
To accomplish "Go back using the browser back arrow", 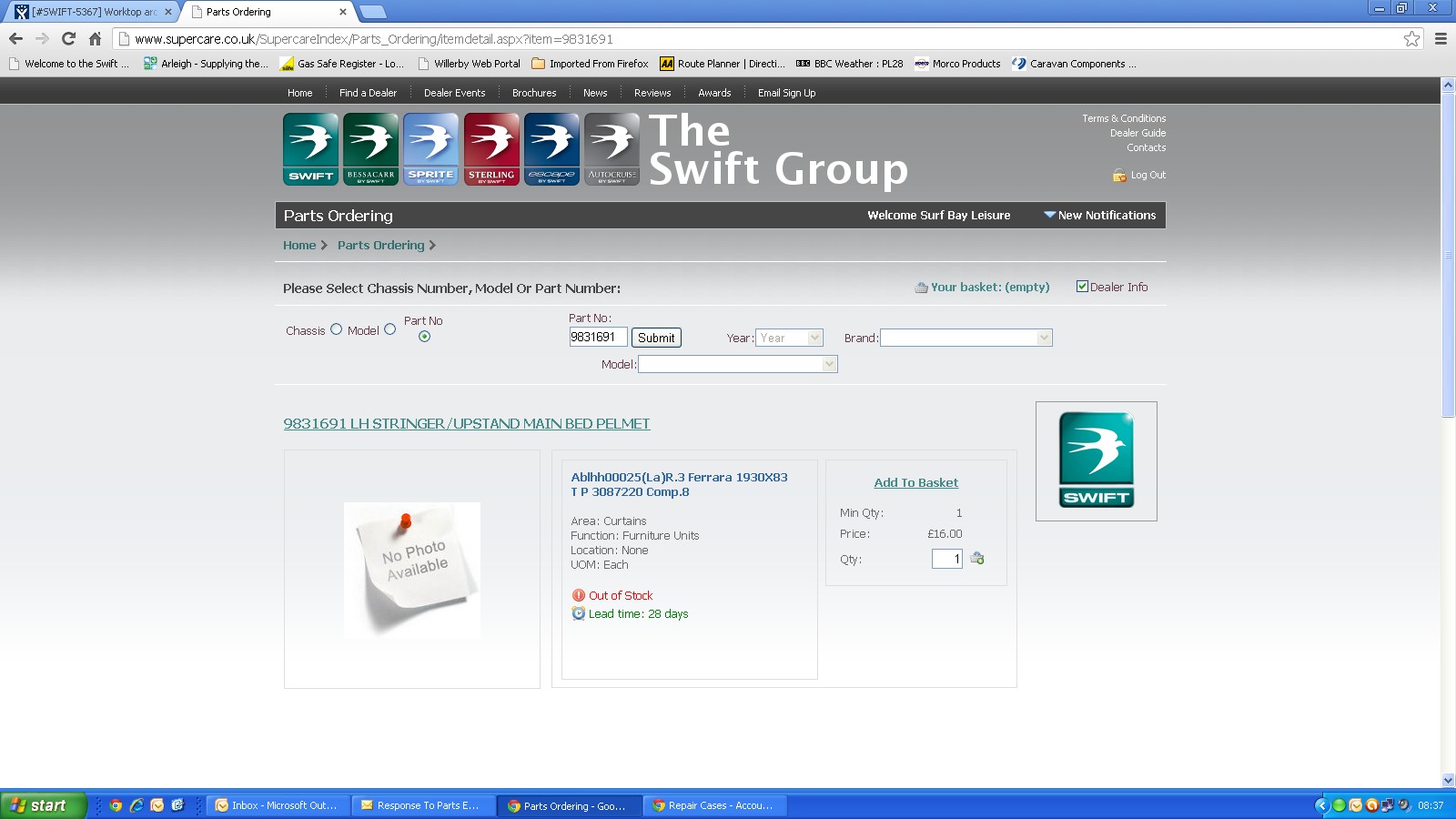I will 15,38.
